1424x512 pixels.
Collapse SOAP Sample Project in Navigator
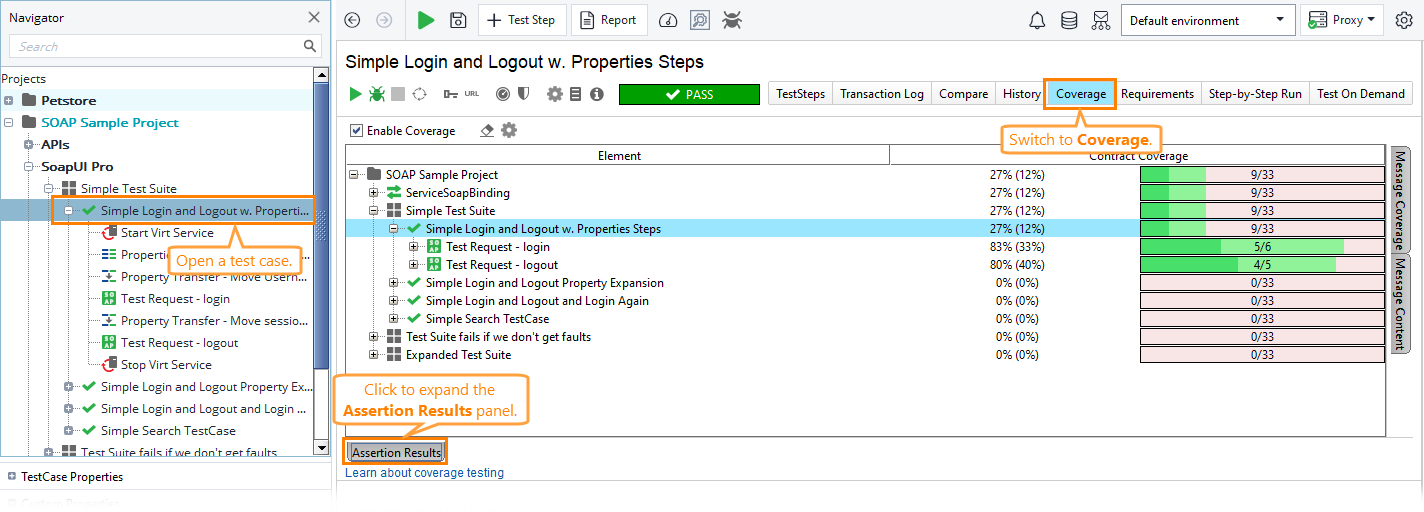[x=9, y=123]
